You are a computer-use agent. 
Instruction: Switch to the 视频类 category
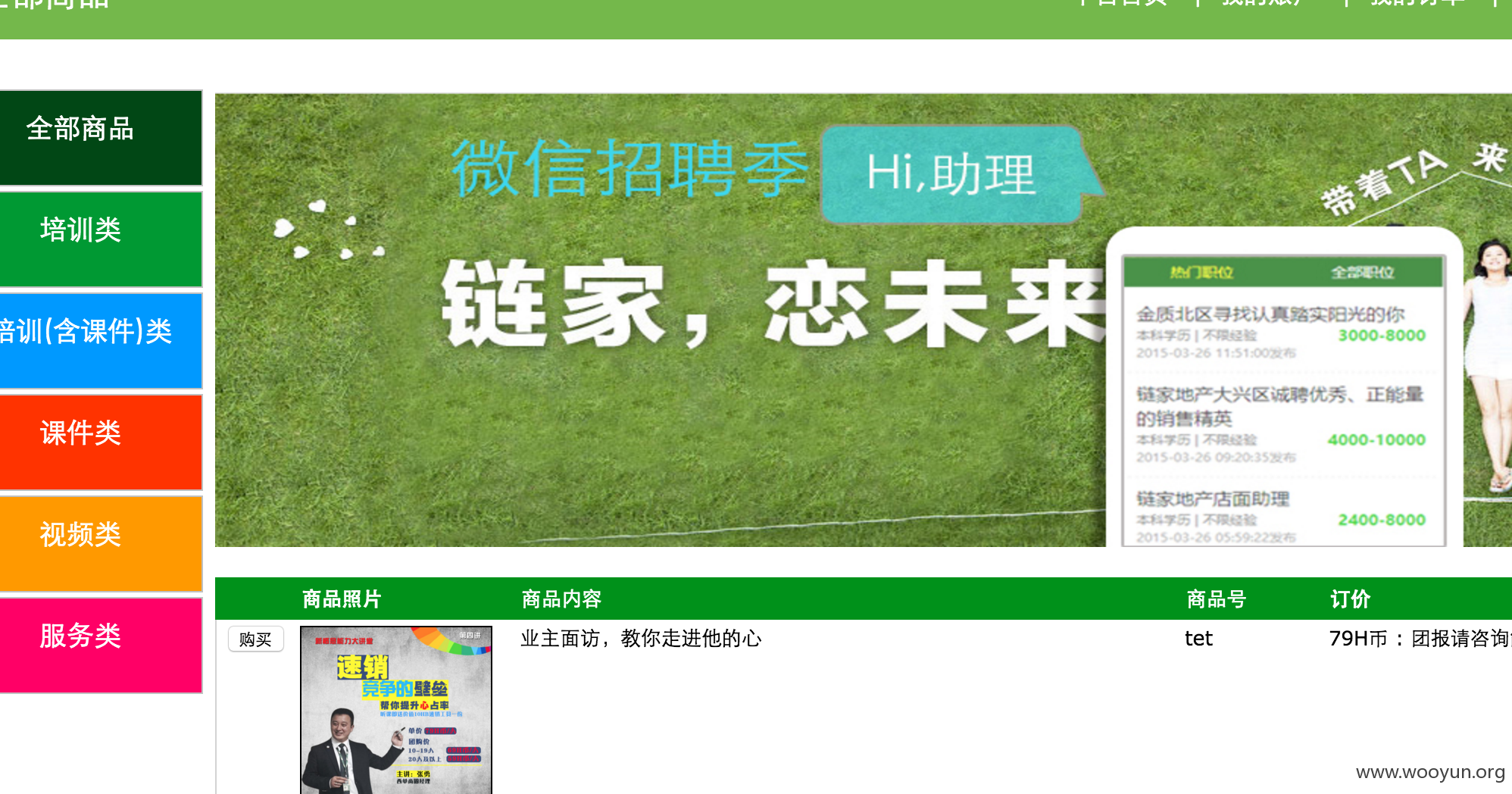[101, 544]
